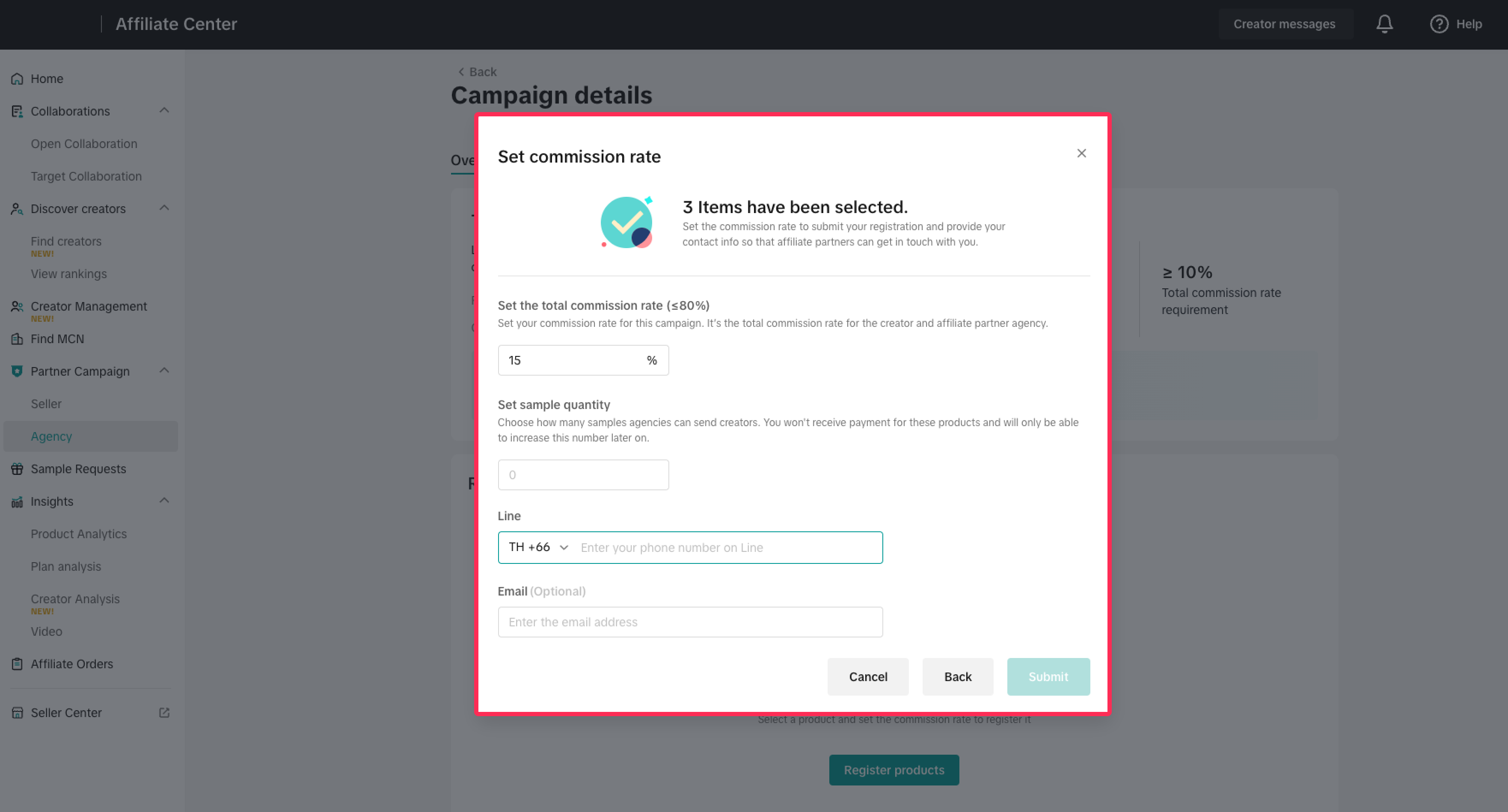1508x812 pixels.
Task: Click the notification bell icon
Action: coord(1384,24)
